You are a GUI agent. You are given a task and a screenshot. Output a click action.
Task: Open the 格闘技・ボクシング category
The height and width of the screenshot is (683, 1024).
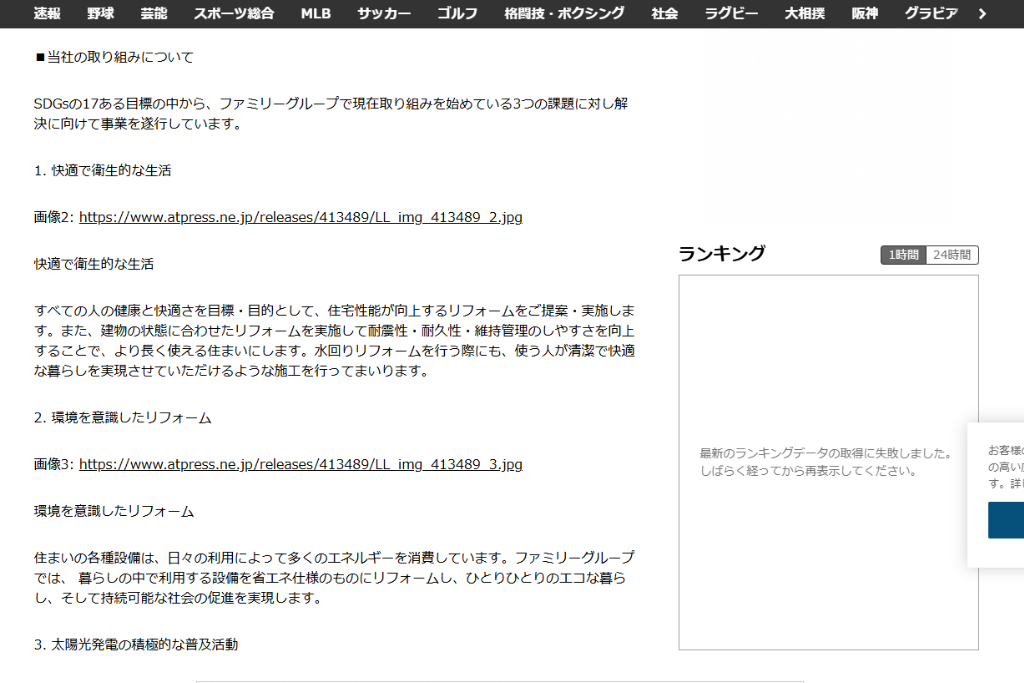coord(564,13)
